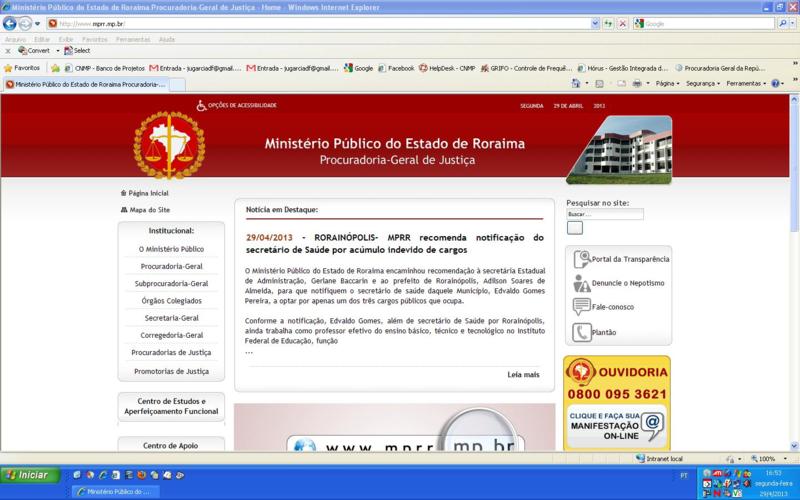
Task: Refresh the page with the green arrows icon
Action: point(608,23)
